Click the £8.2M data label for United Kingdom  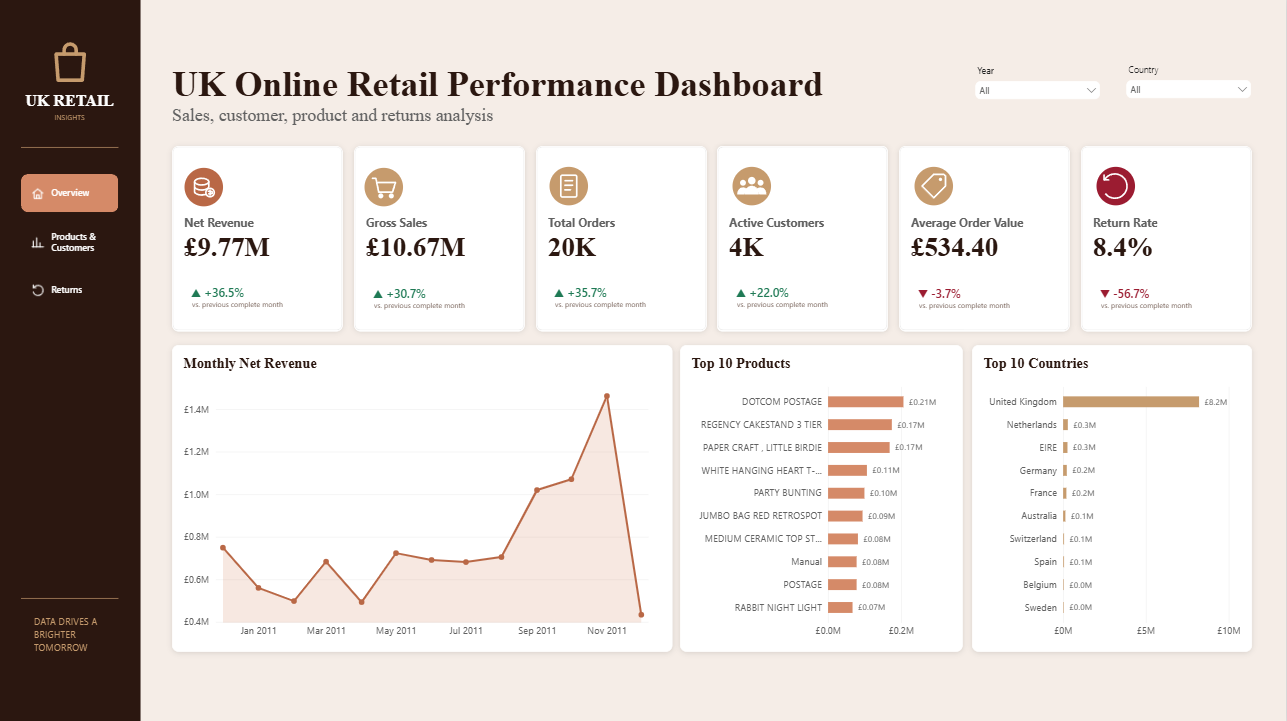(x=1215, y=402)
